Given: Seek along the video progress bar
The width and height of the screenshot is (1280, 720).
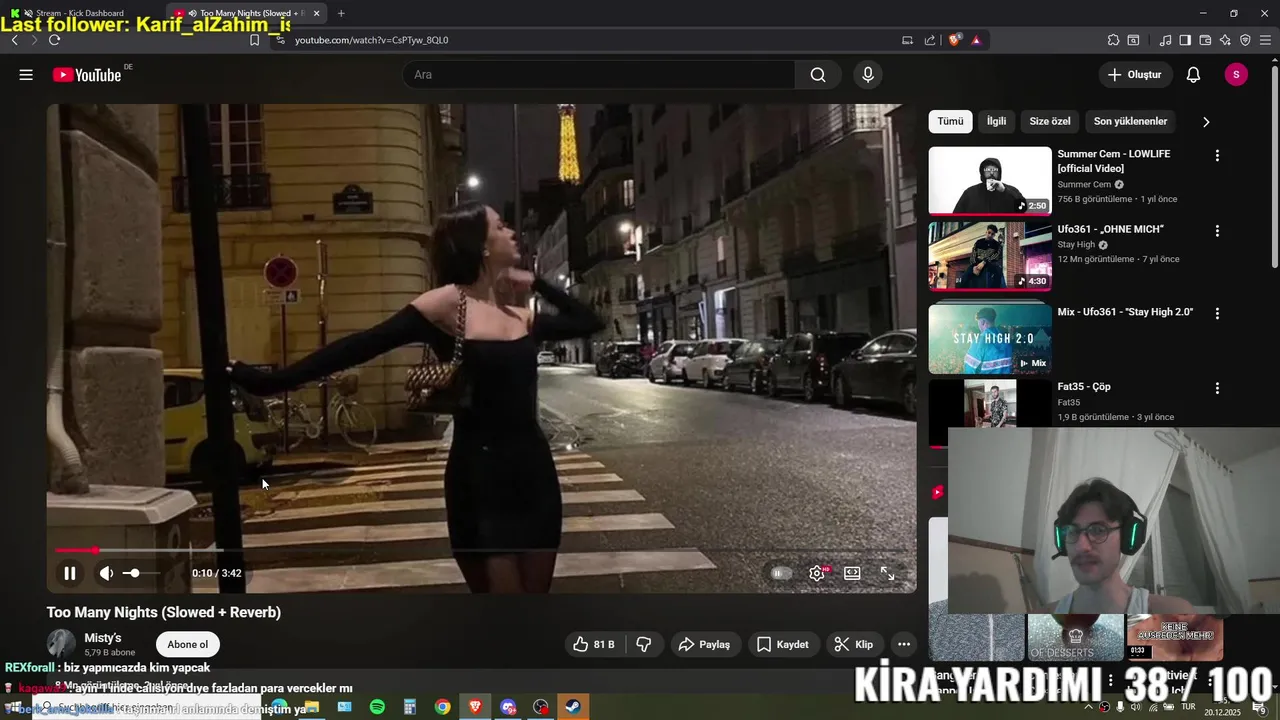Looking at the screenshot, I should pos(481,550).
